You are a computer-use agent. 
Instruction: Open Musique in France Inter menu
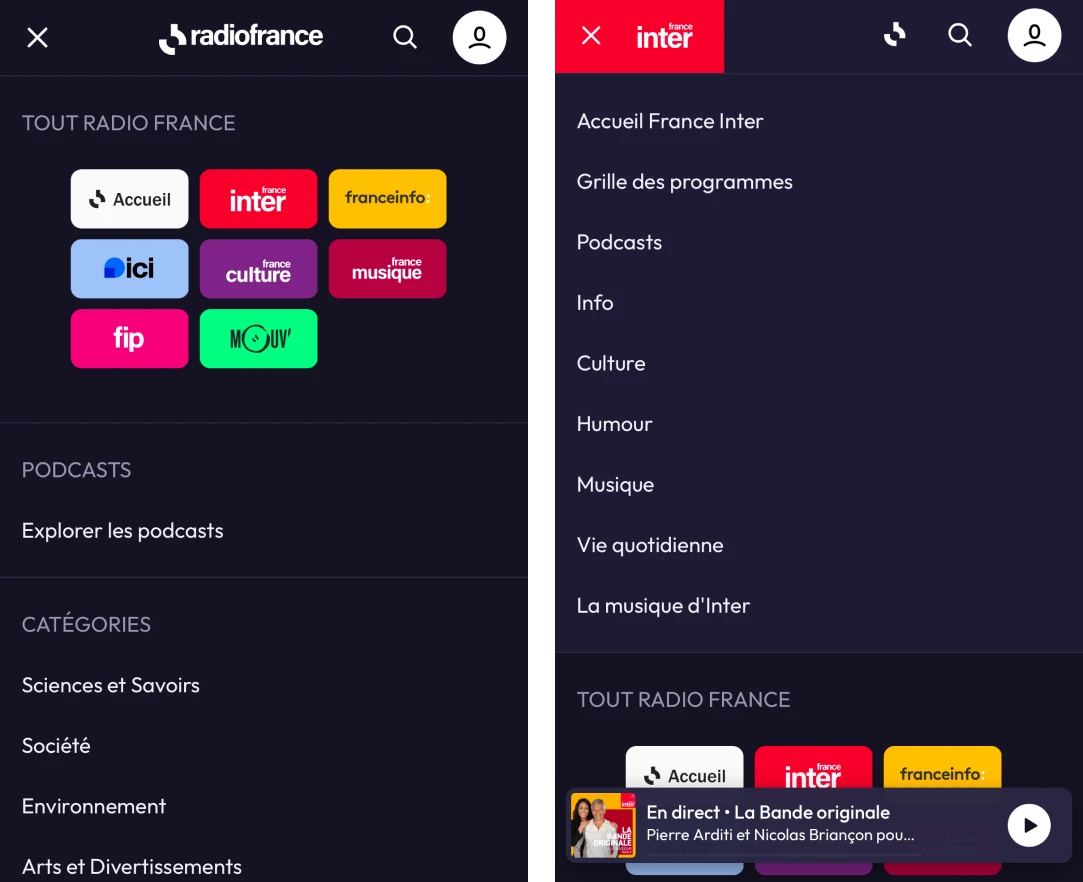coord(615,485)
